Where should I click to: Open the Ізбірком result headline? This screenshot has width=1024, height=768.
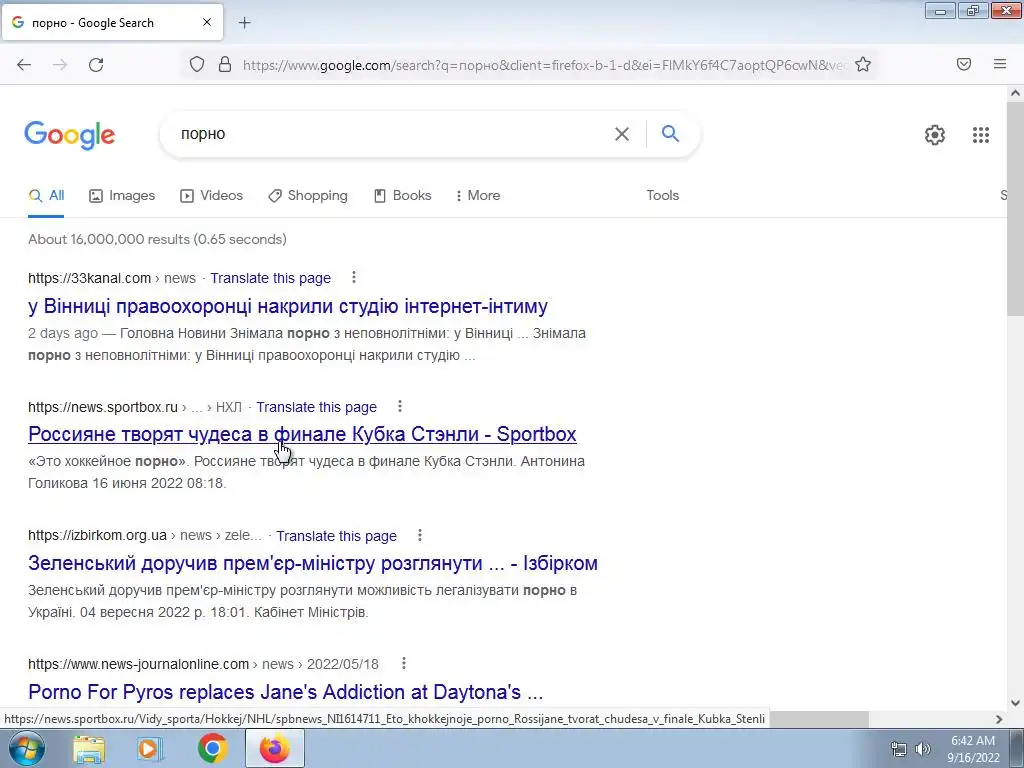[313, 562]
